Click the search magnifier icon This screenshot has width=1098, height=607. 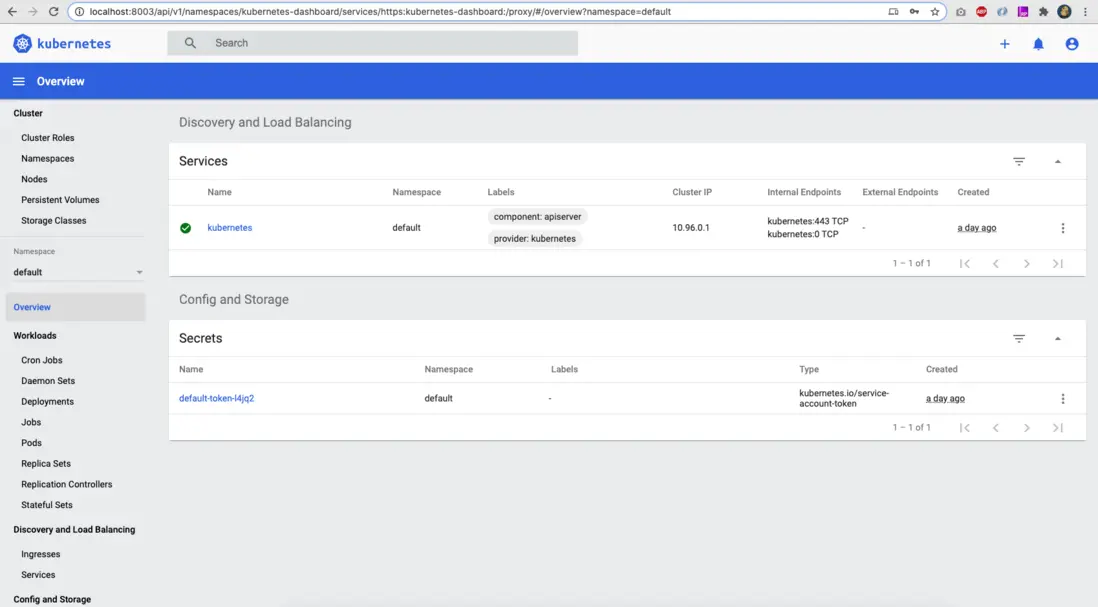[x=190, y=43]
